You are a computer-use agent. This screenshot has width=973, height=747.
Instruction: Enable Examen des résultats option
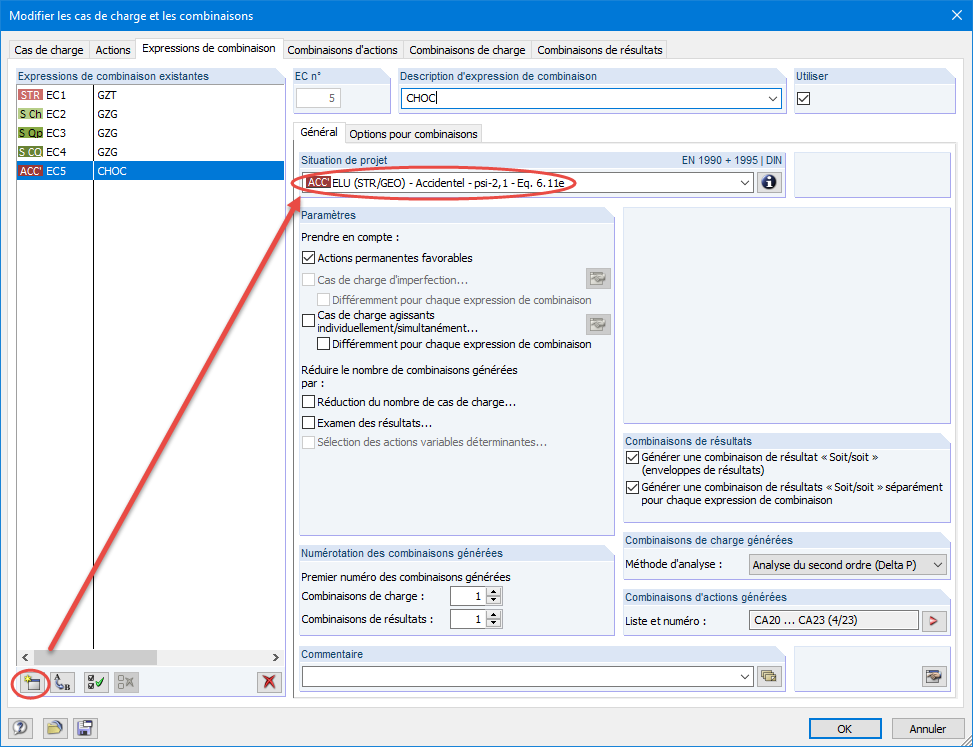308,423
